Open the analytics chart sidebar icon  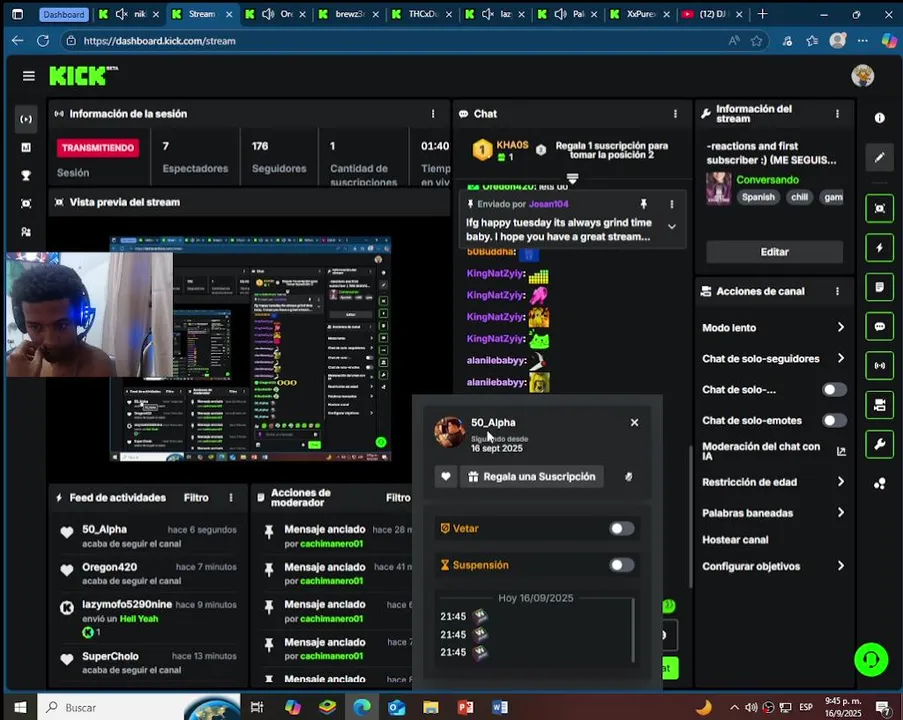point(26,147)
